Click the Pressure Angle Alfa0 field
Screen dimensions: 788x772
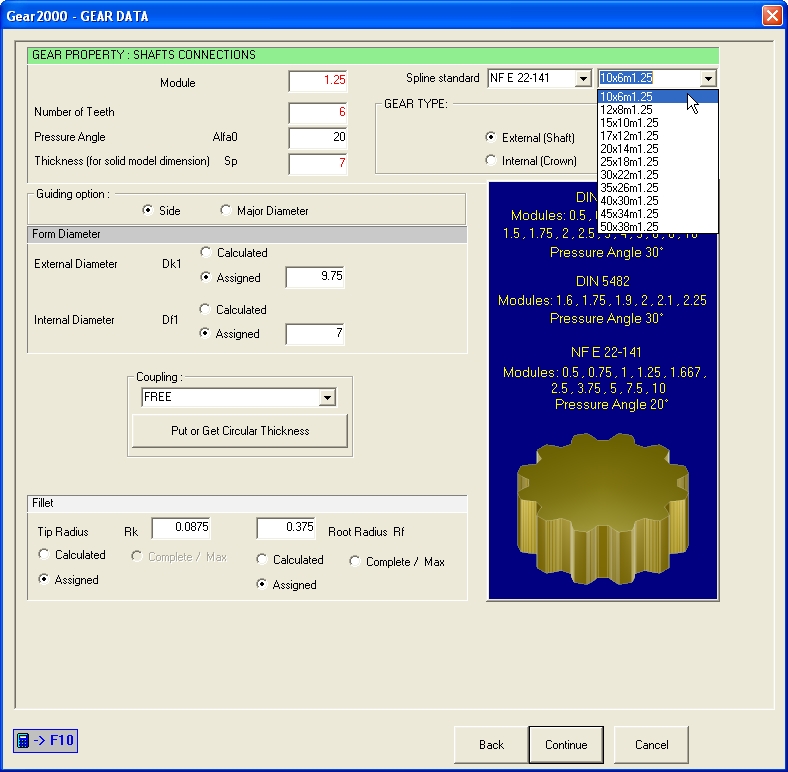click(x=318, y=137)
